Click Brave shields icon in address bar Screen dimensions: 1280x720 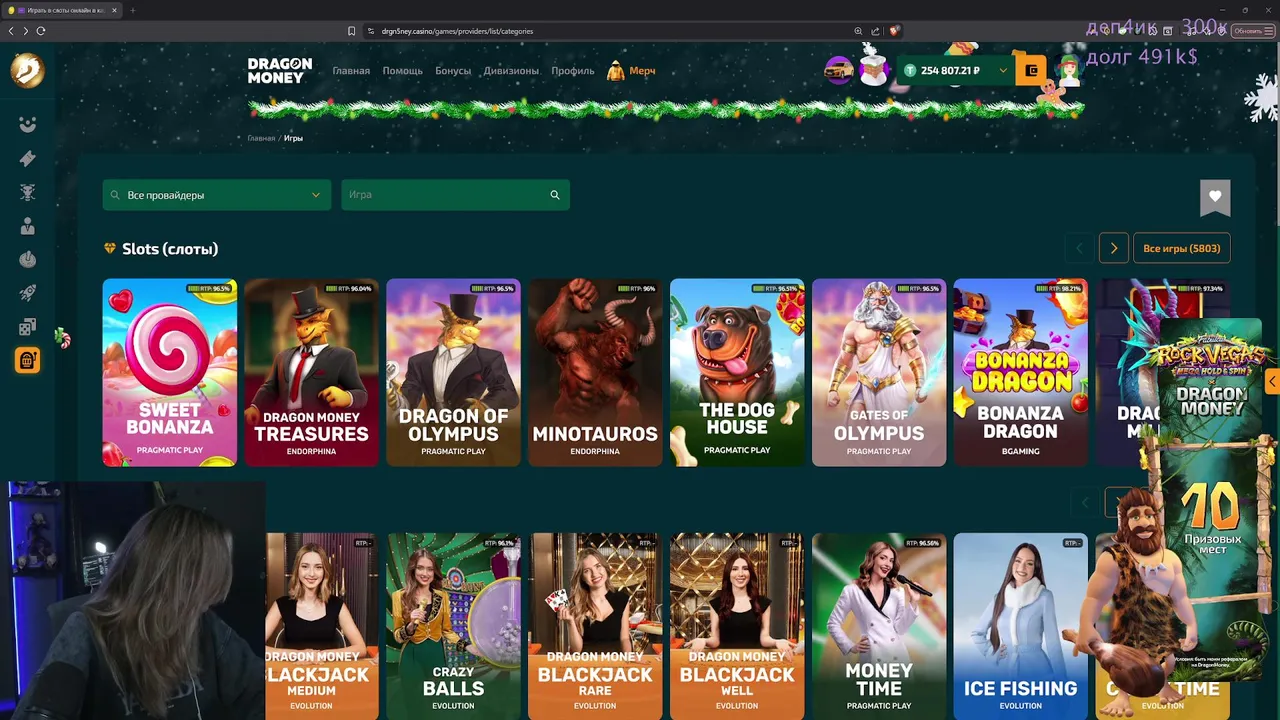pos(894,31)
